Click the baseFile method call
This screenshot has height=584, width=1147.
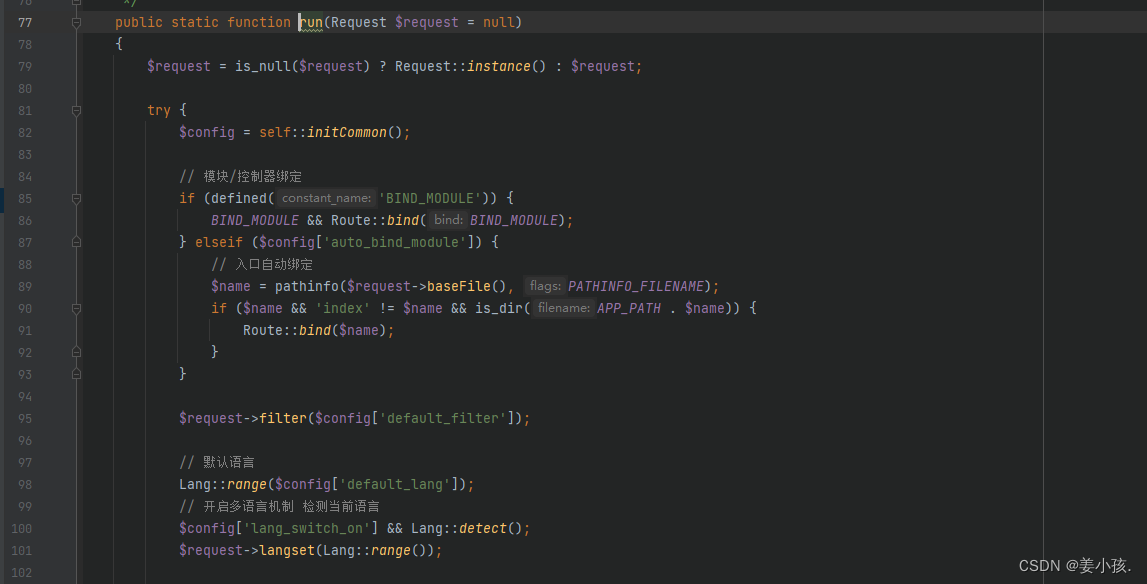[459, 286]
